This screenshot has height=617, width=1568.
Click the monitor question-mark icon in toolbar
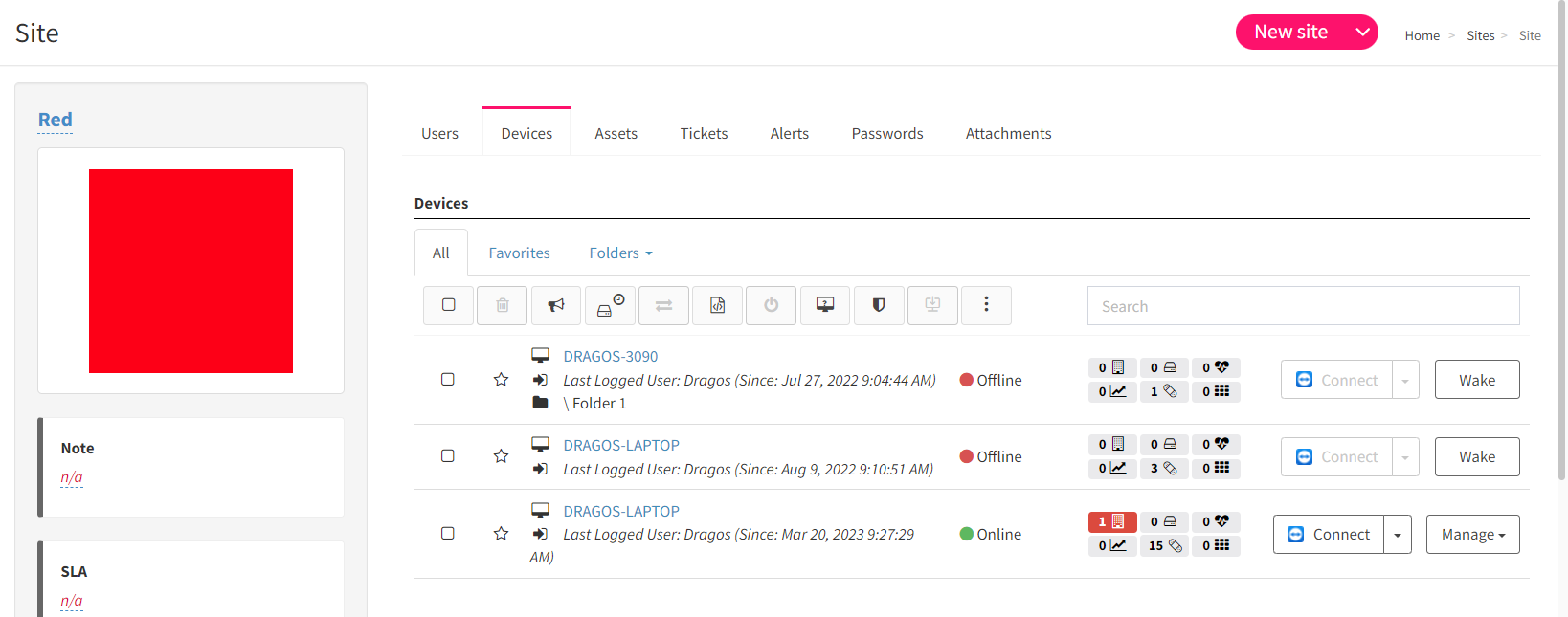click(824, 305)
